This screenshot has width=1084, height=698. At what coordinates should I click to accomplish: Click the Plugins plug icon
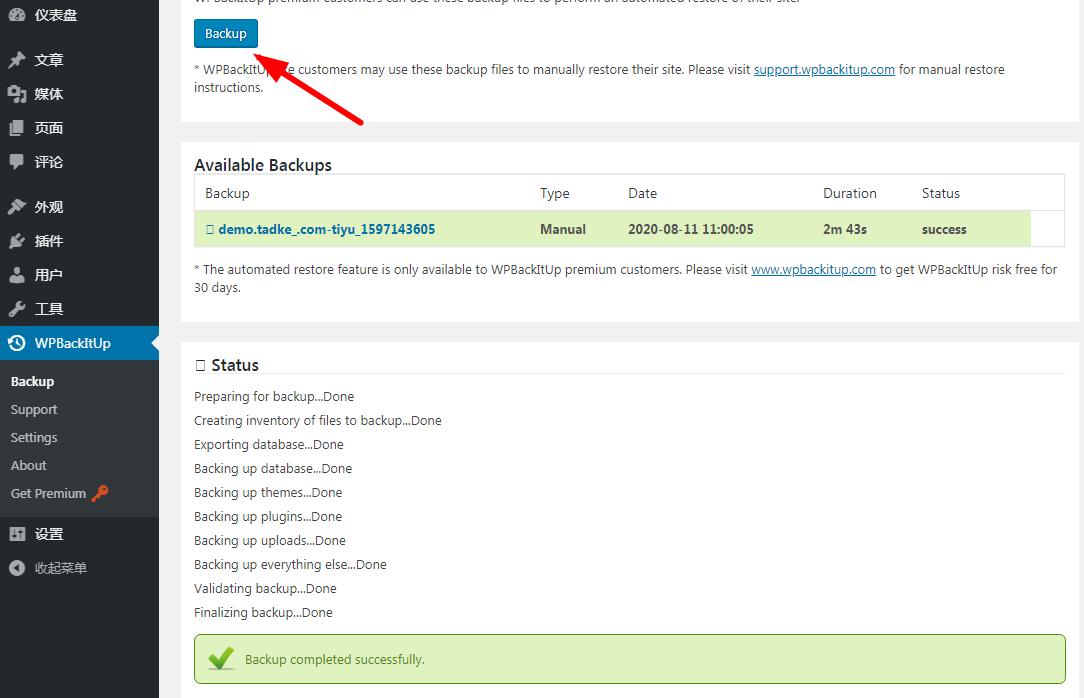click(17, 241)
